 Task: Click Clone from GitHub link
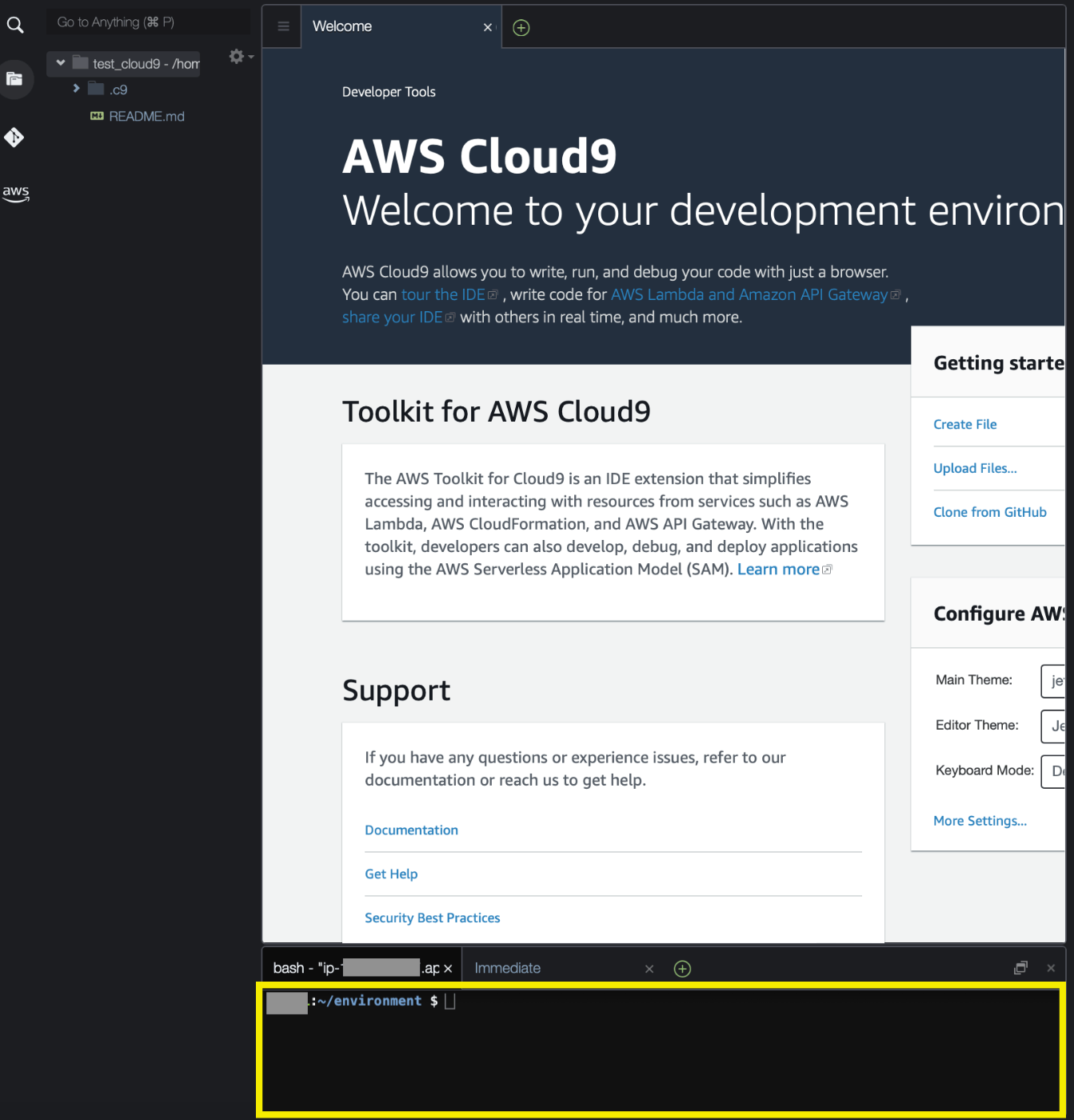tap(989, 513)
